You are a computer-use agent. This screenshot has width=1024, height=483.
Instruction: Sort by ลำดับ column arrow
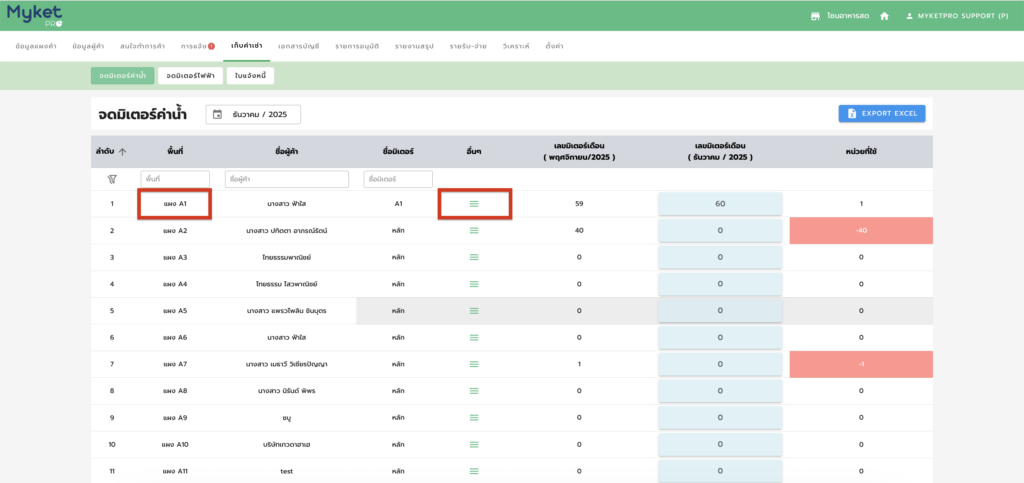pos(123,152)
